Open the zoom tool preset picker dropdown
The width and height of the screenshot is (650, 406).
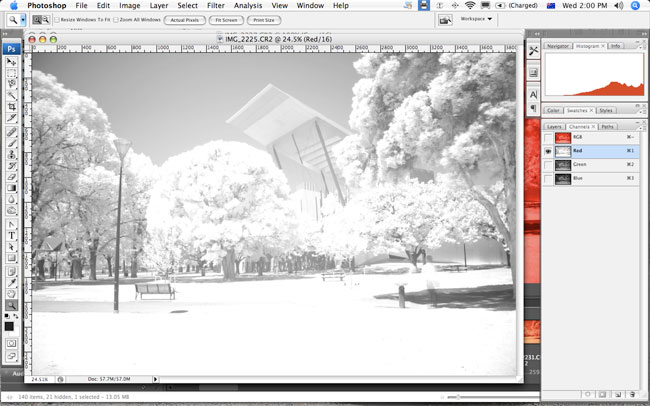tap(23, 19)
